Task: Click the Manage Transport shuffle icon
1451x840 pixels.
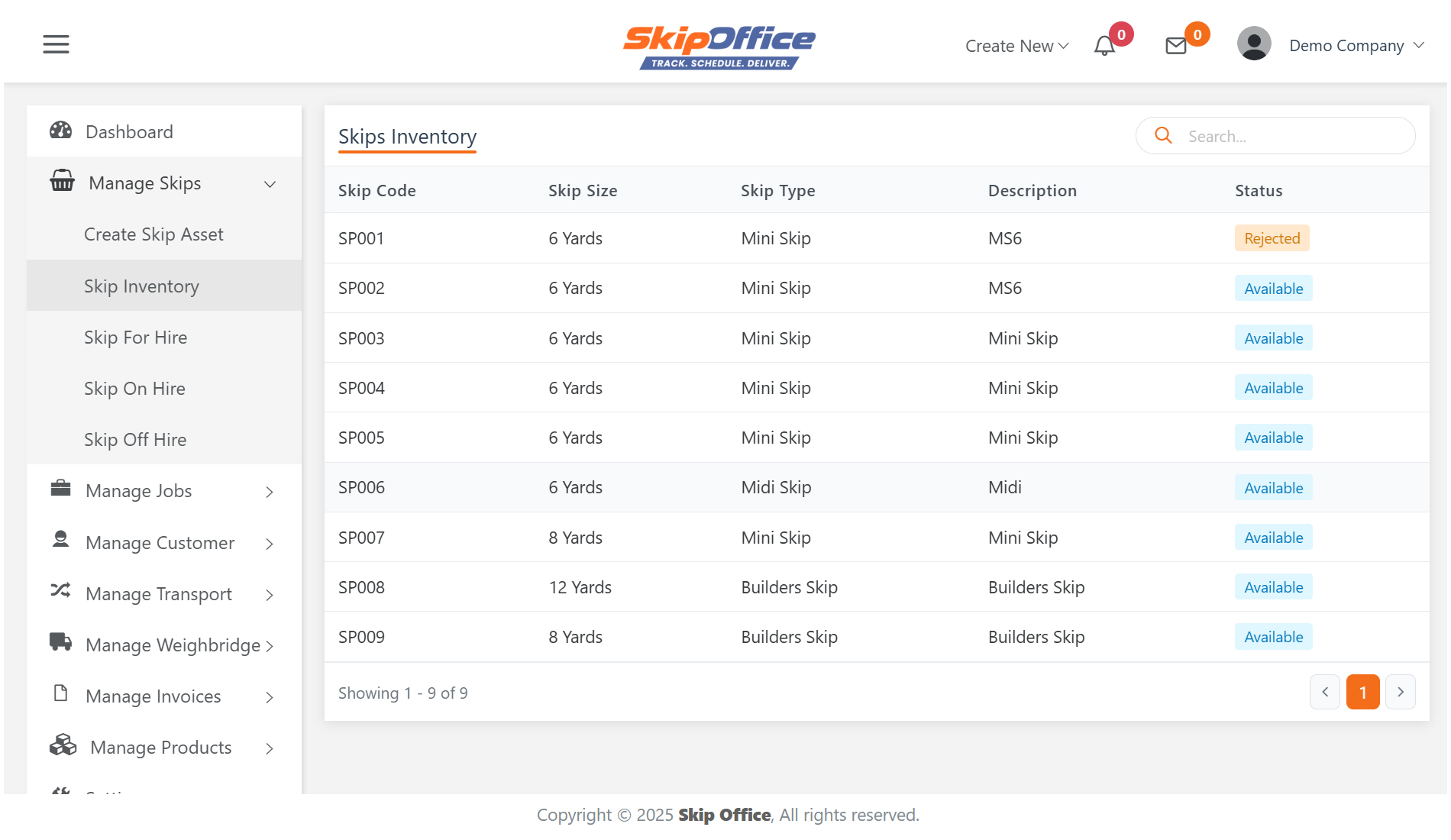Action: (61, 591)
